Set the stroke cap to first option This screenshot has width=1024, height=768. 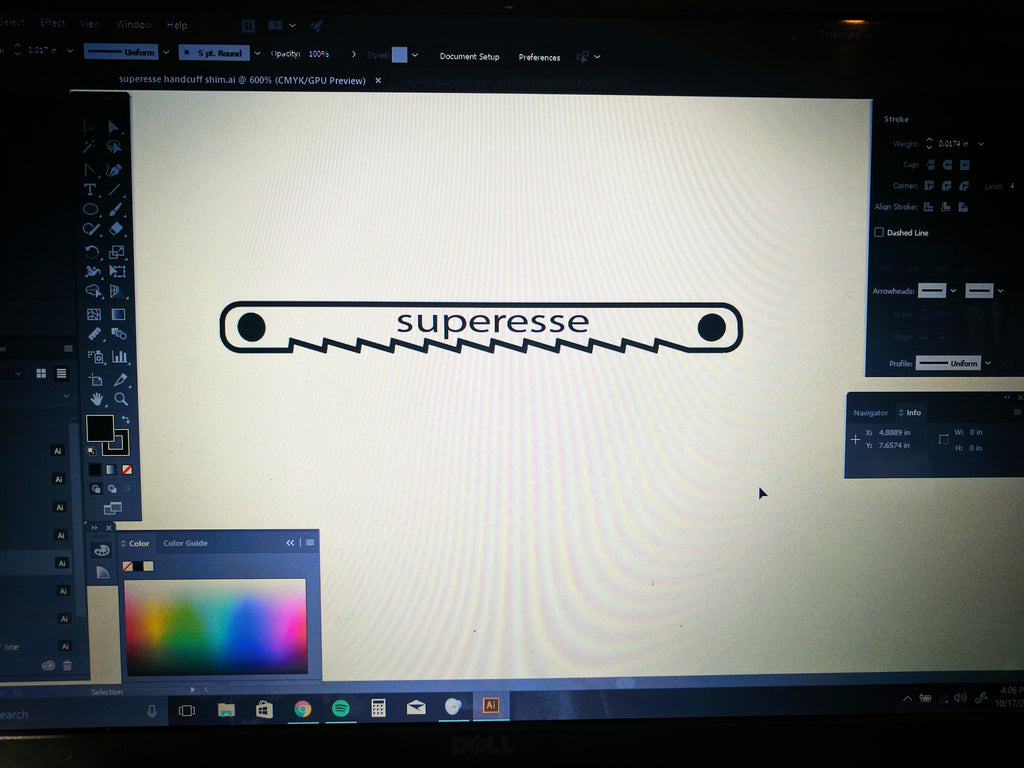[x=929, y=165]
